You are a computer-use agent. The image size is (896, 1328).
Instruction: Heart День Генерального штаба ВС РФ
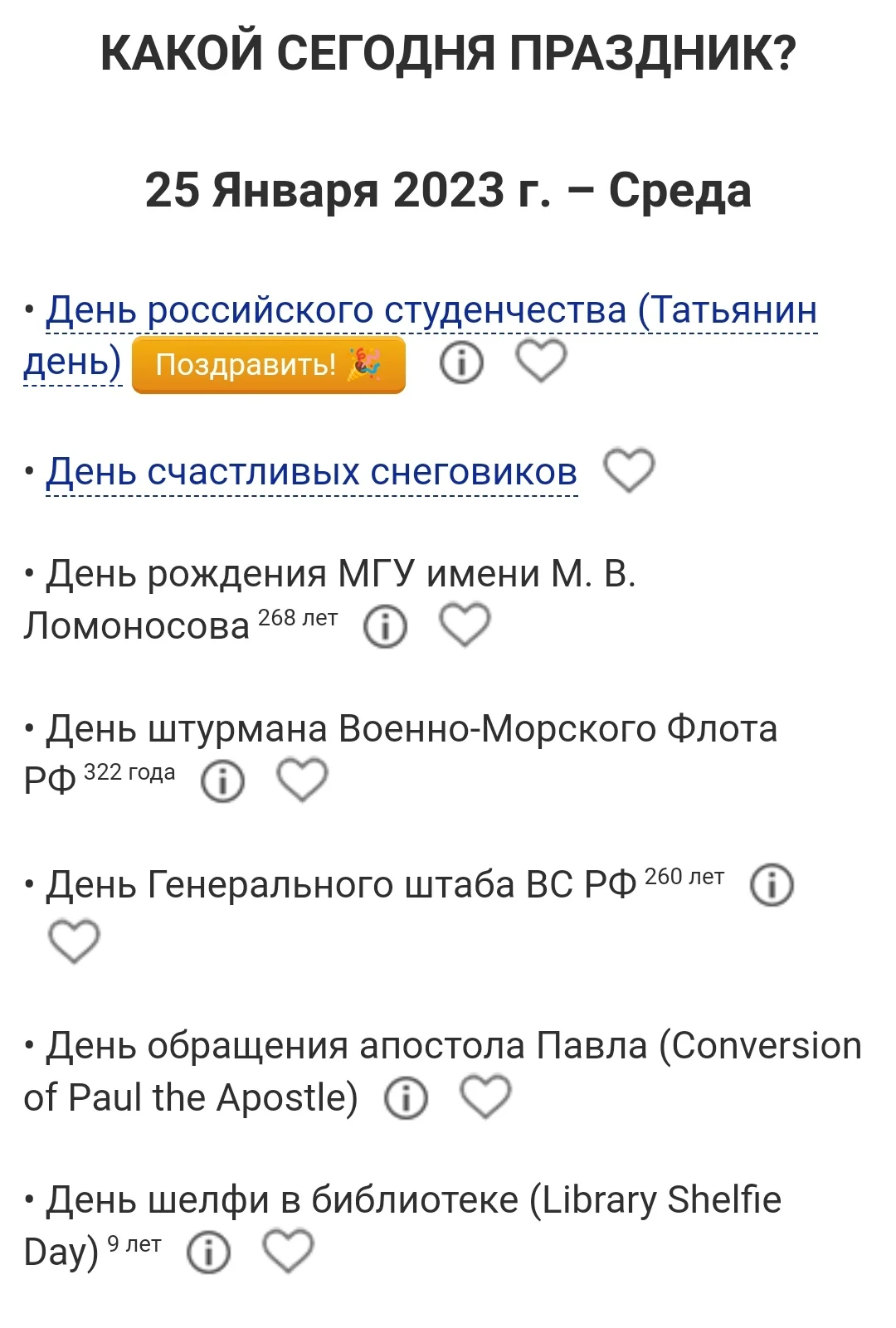(74, 941)
